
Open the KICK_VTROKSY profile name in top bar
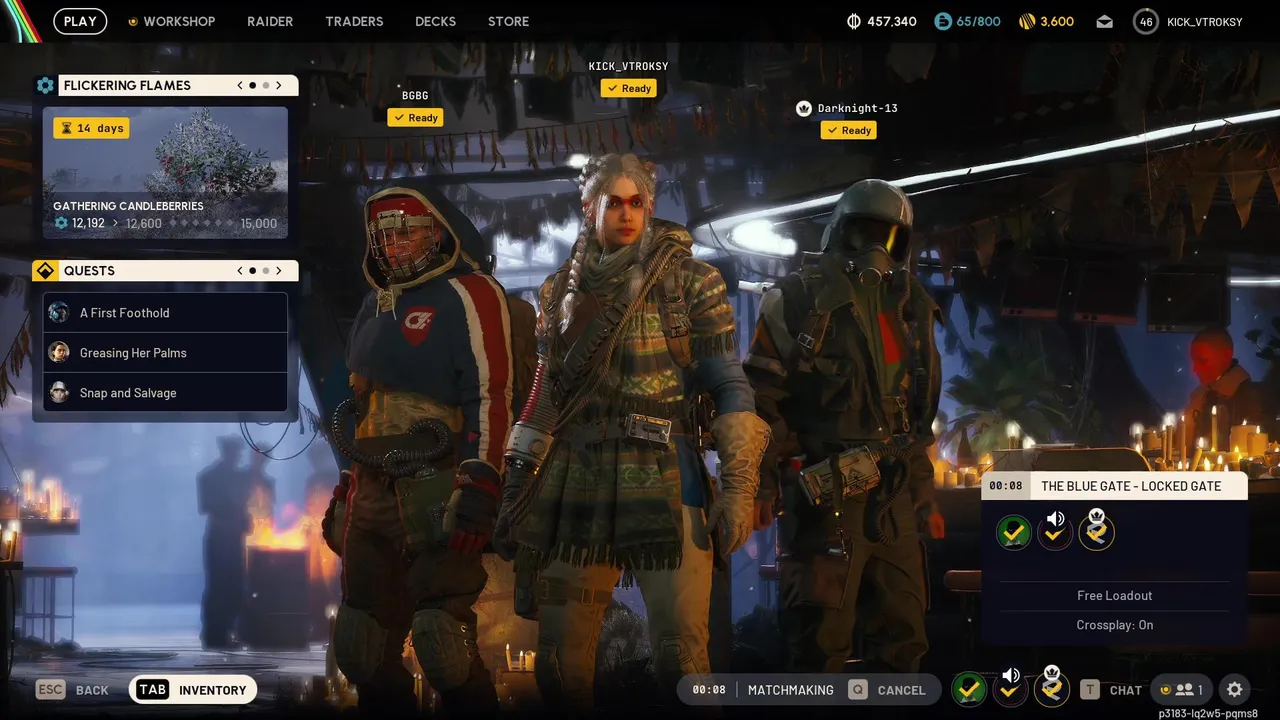pyautogui.click(x=1204, y=21)
